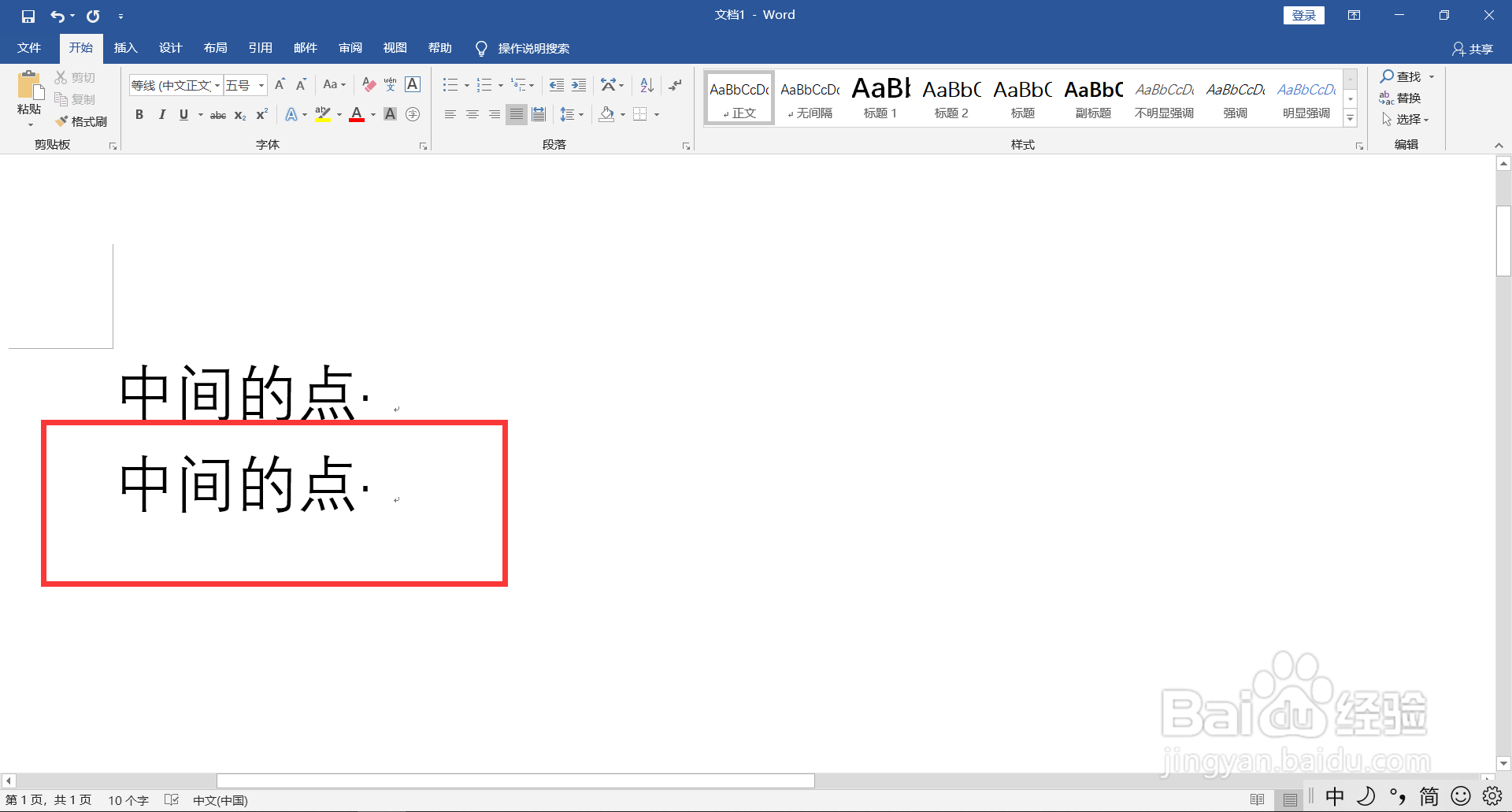Decrease the paragraph indent
The width and height of the screenshot is (1512, 812).
tap(557, 84)
